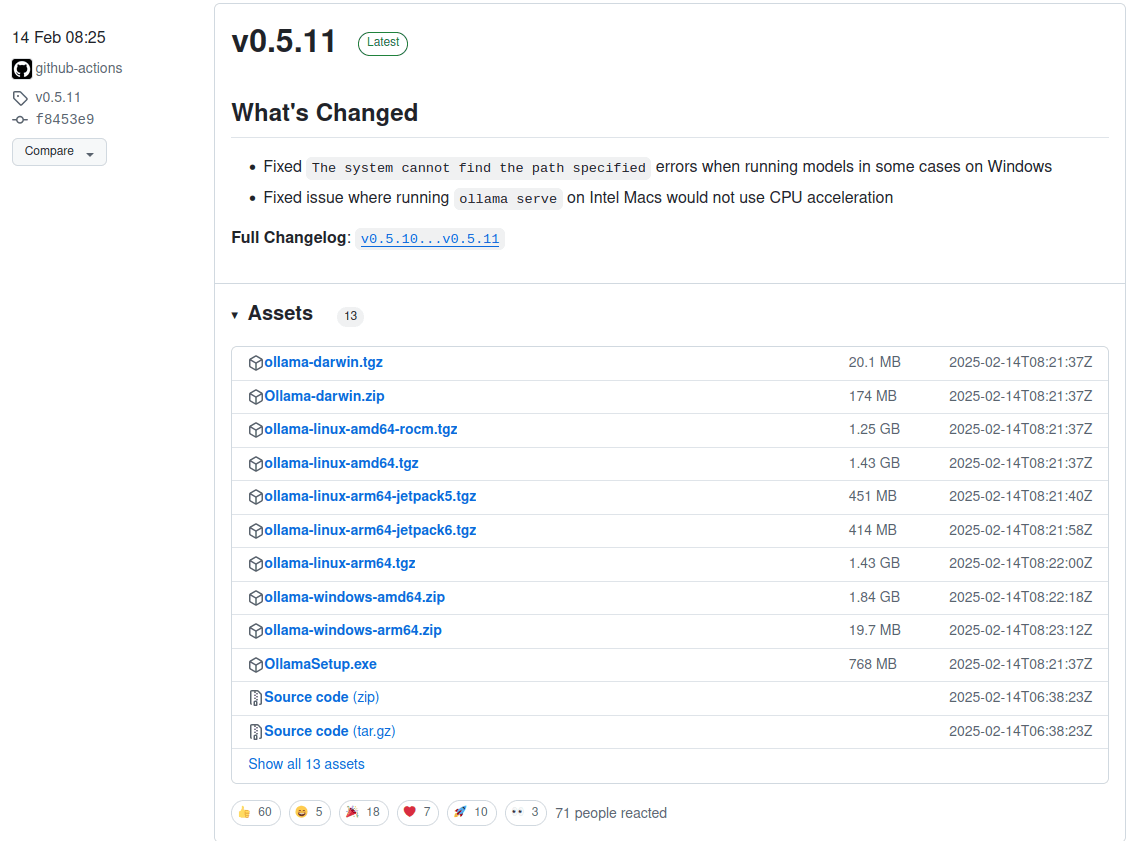Download Source code (zip)

[321, 697]
